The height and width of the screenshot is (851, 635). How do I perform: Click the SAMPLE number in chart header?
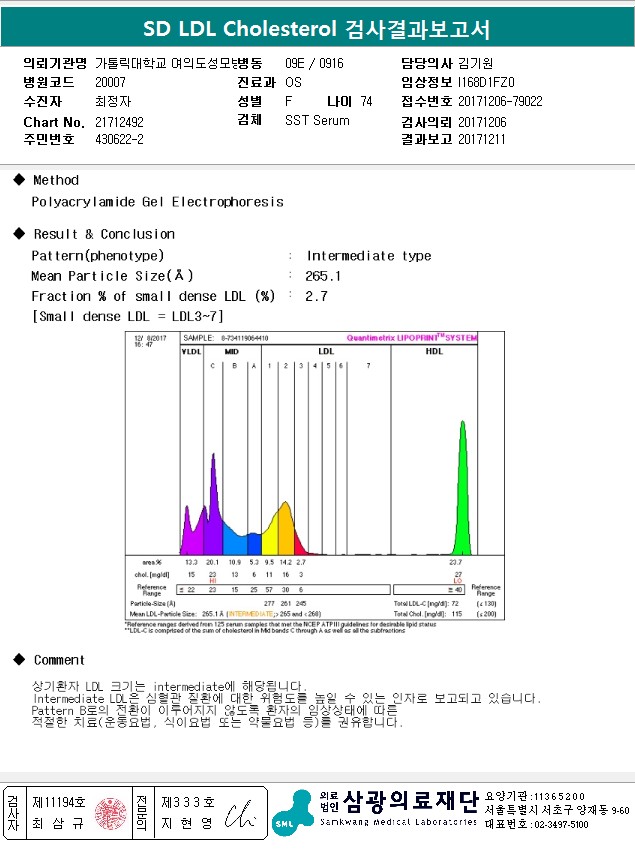click(x=245, y=338)
